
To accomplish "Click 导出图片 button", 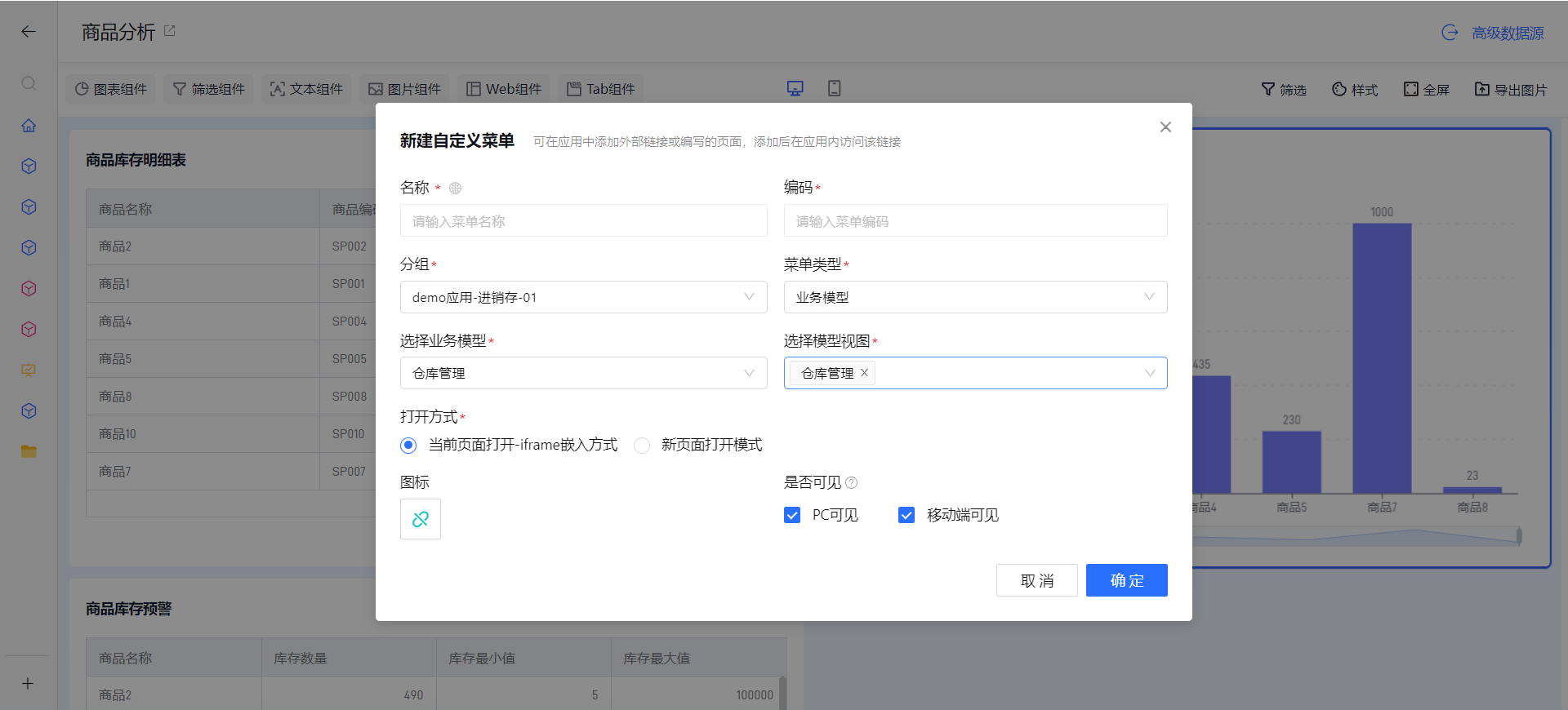I will click(x=1511, y=90).
